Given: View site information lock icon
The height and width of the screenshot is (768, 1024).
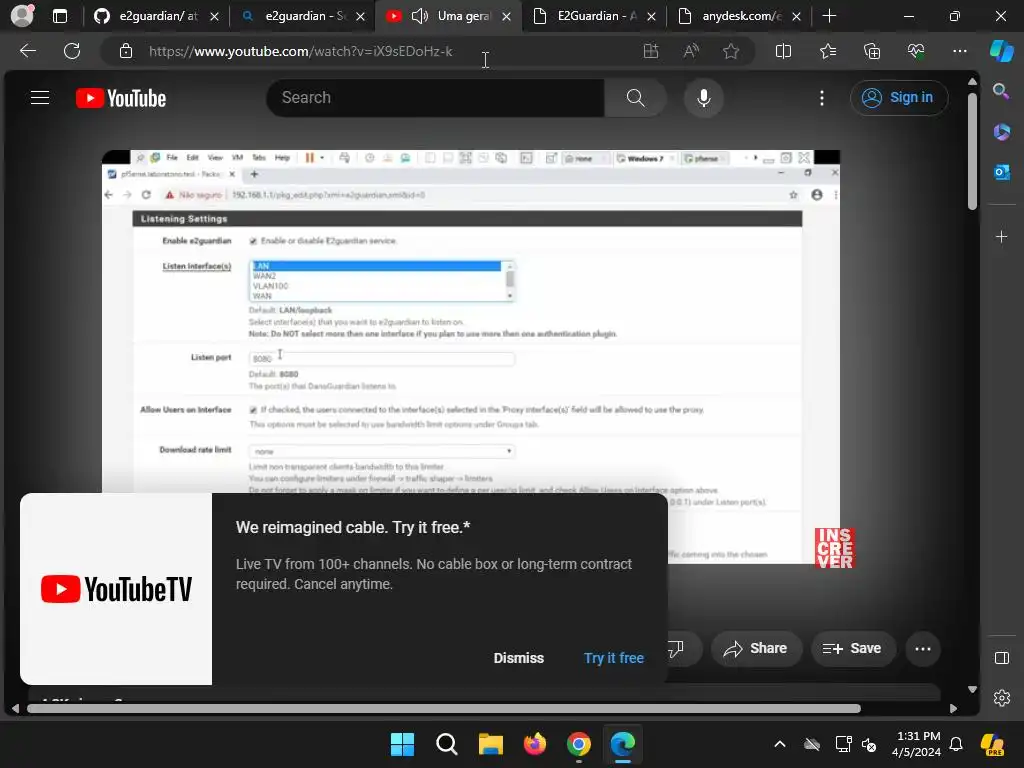Looking at the screenshot, I should coord(126,51).
